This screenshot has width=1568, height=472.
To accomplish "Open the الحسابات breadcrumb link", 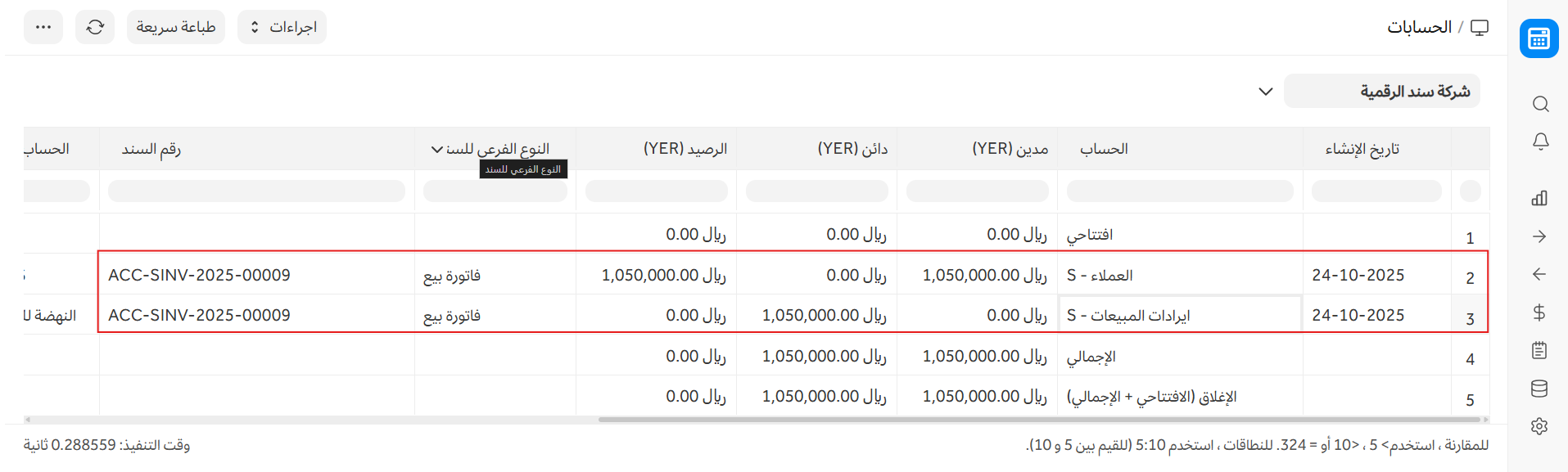I will click(x=1419, y=27).
